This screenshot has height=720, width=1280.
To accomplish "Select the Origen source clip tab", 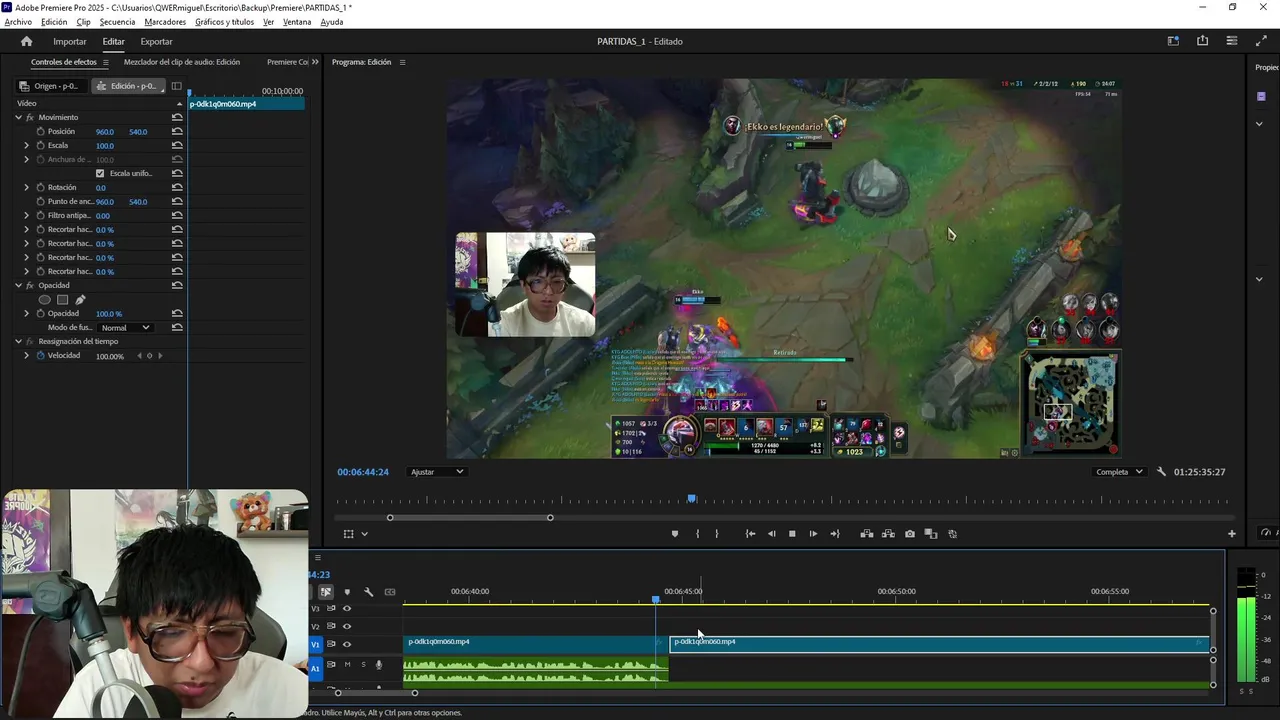I will point(51,86).
